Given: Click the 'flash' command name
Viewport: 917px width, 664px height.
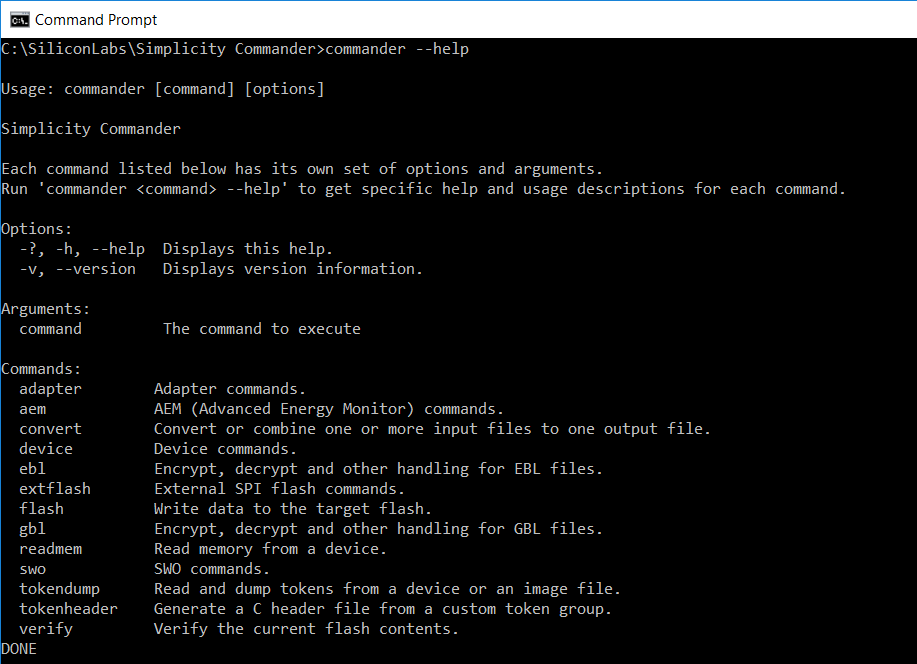Looking at the screenshot, I should click(41, 509).
